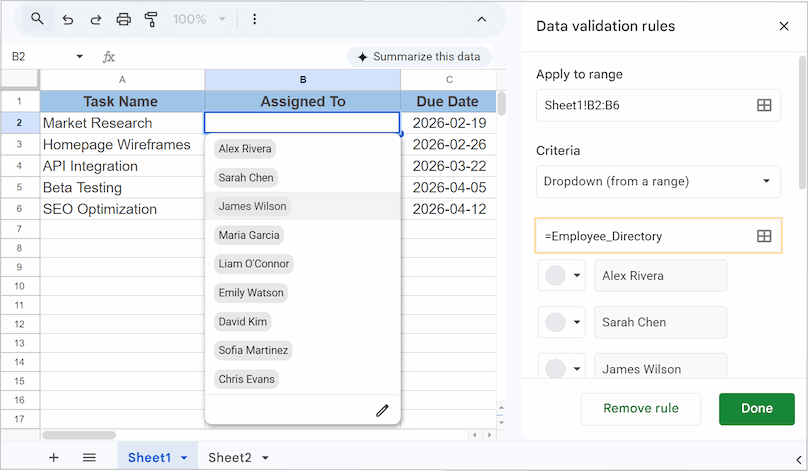The height and width of the screenshot is (471, 808).
Task: Choose Maria Garcia from the dropdown list
Action: [x=249, y=236]
